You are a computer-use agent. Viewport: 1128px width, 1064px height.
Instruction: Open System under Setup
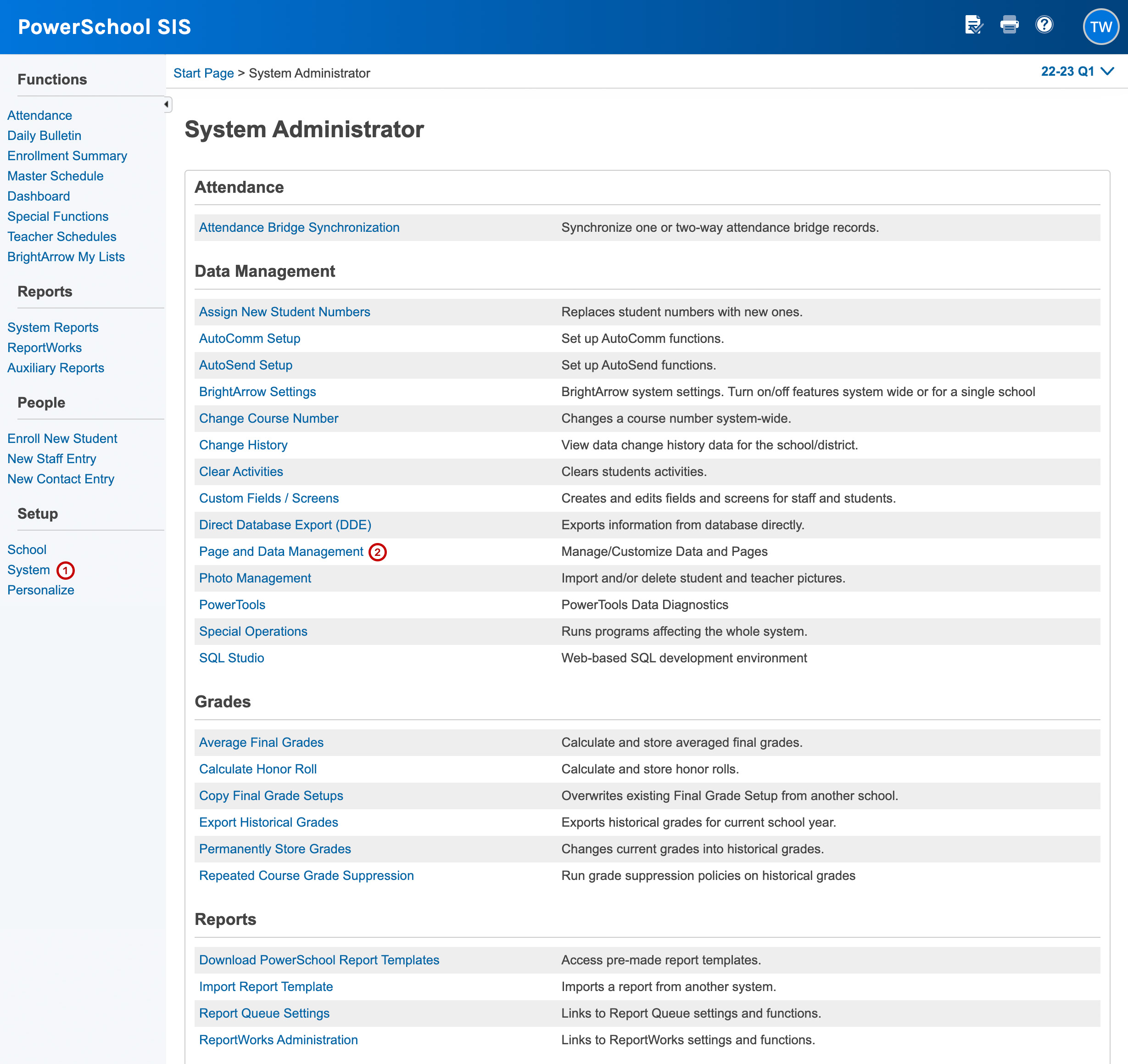click(x=28, y=570)
